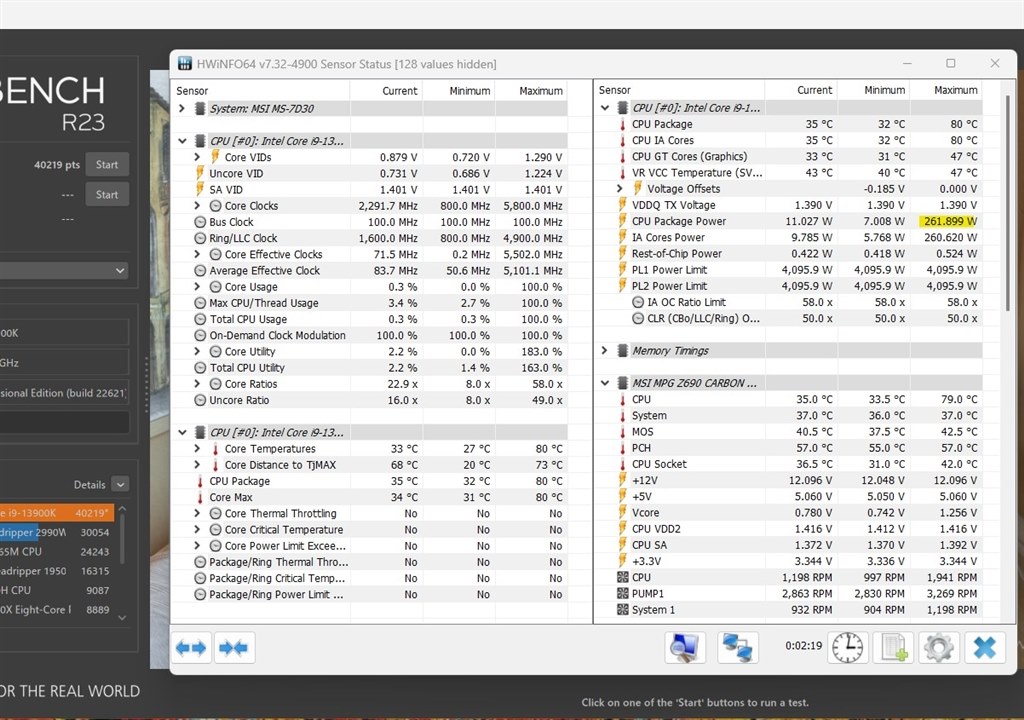Image resolution: width=1024 pixels, height=720 pixels.
Task: Click the System: MSI MS-7D30 chip icon
Action: 200,108
